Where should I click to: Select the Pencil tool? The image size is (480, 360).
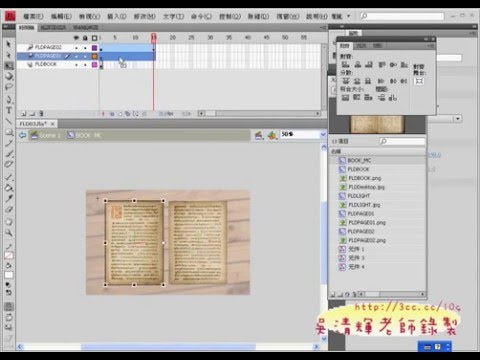point(9,143)
